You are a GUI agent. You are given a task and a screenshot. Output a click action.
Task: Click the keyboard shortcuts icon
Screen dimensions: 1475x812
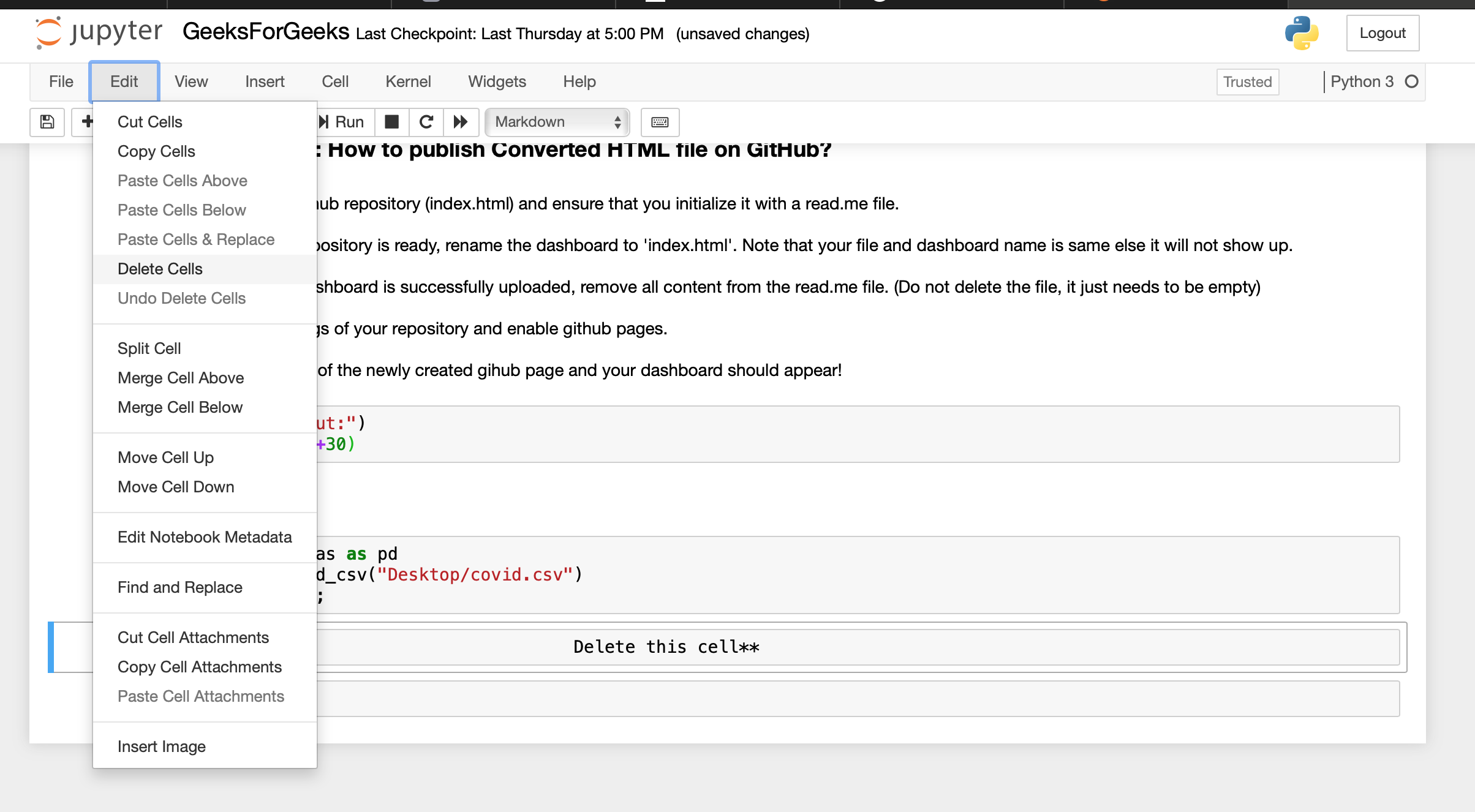[659, 122]
